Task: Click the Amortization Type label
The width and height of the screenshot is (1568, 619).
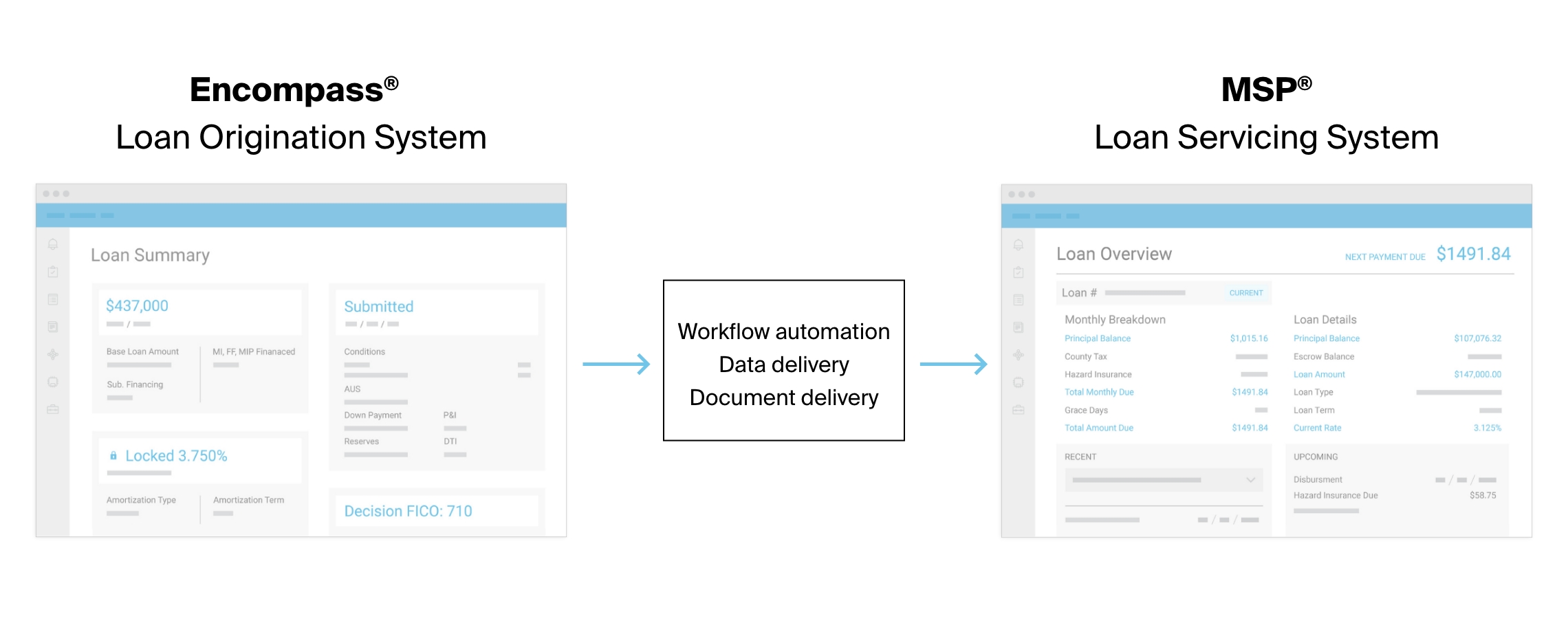Action: click(141, 500)
